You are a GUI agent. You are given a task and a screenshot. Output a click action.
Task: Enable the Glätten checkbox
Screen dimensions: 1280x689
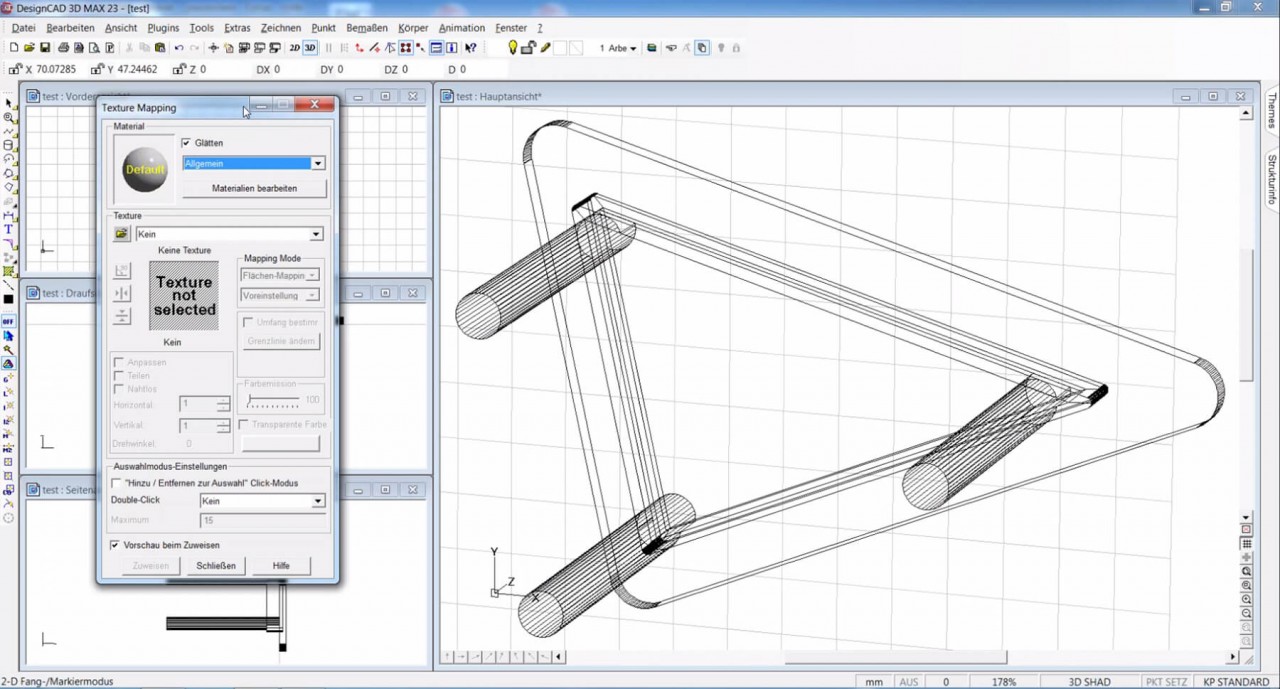point(186,143)
